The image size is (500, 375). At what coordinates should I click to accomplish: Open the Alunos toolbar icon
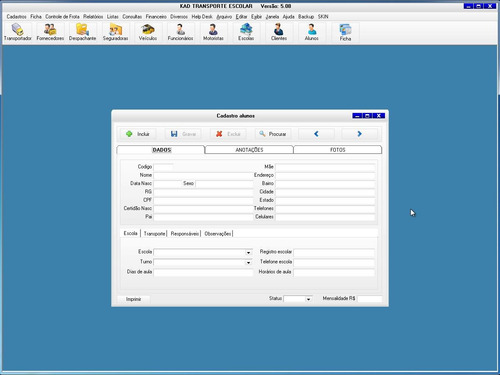coord(311,32)
